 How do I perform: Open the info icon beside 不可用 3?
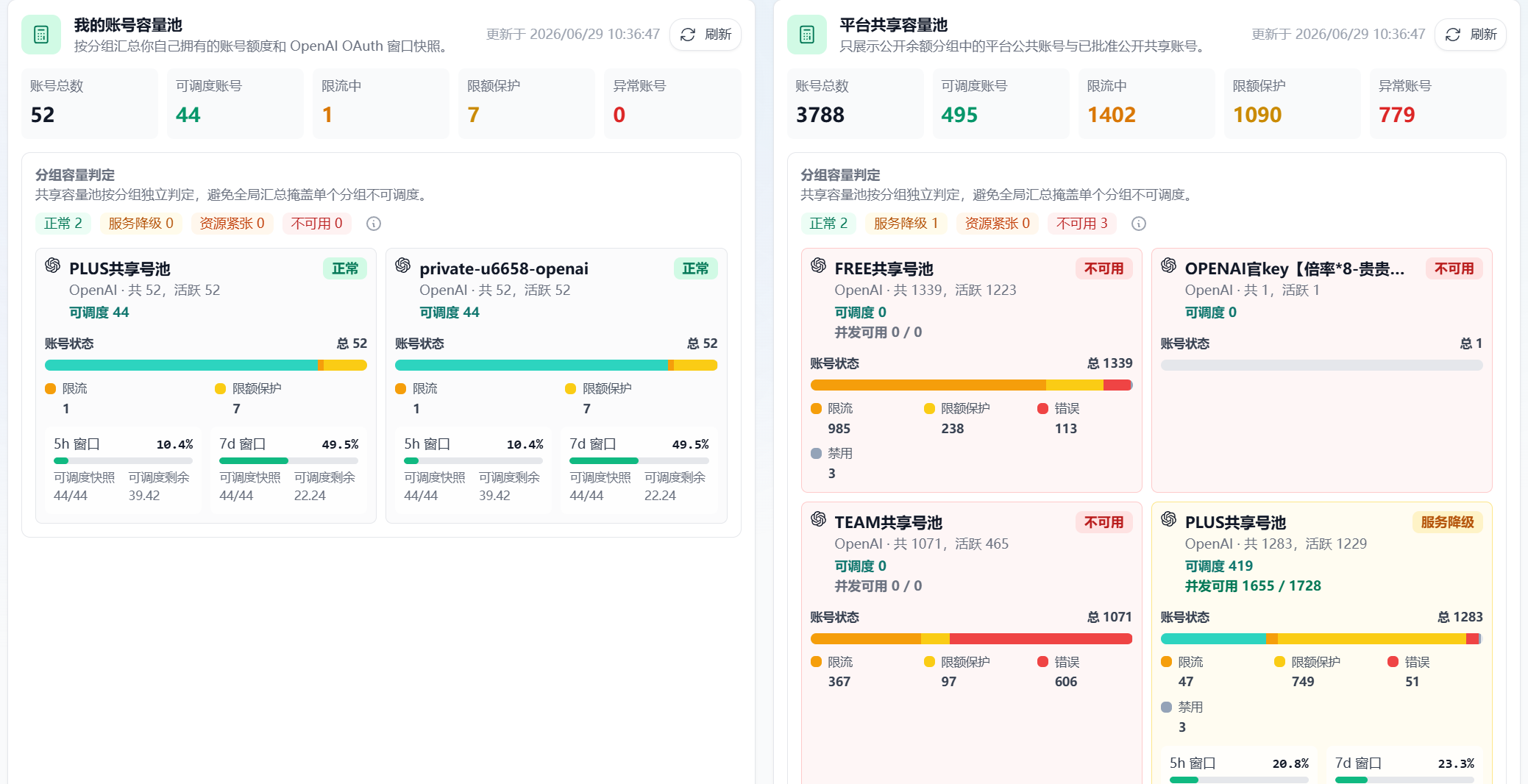click(1139, 224)
